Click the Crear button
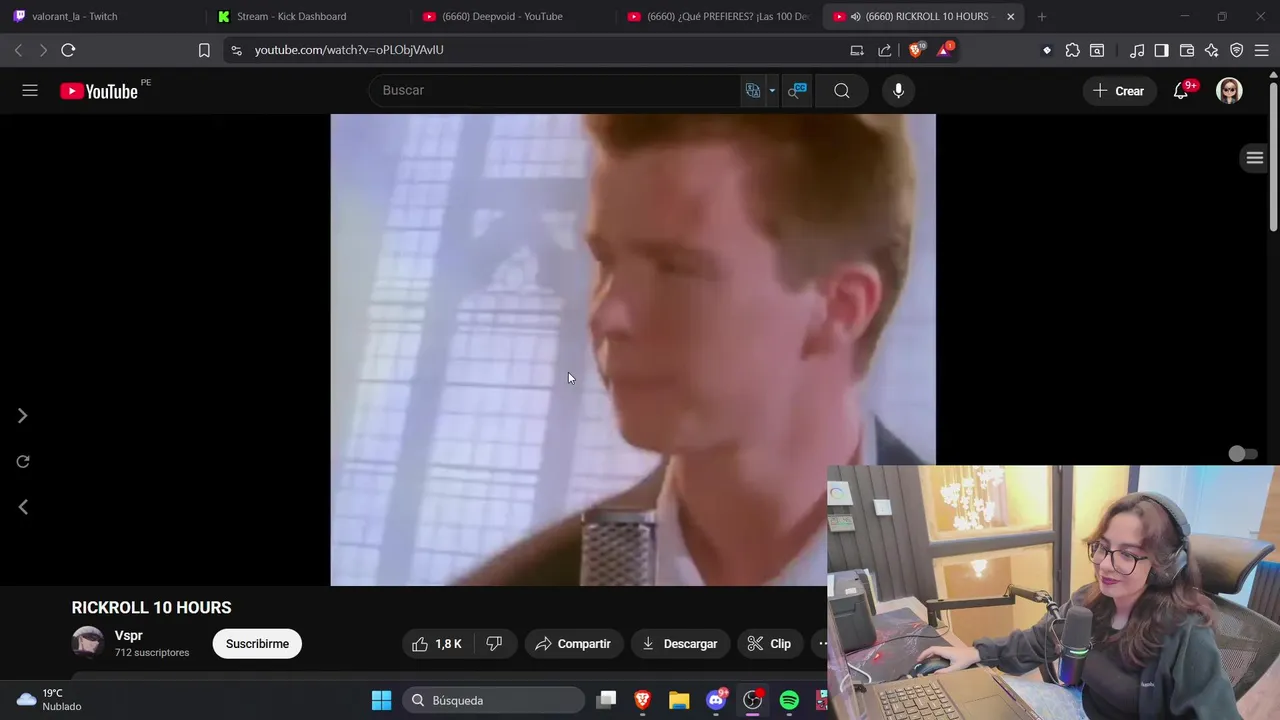Image resolution: width=1280 pixels, height=720 pixels. (x=1118, y=91)
